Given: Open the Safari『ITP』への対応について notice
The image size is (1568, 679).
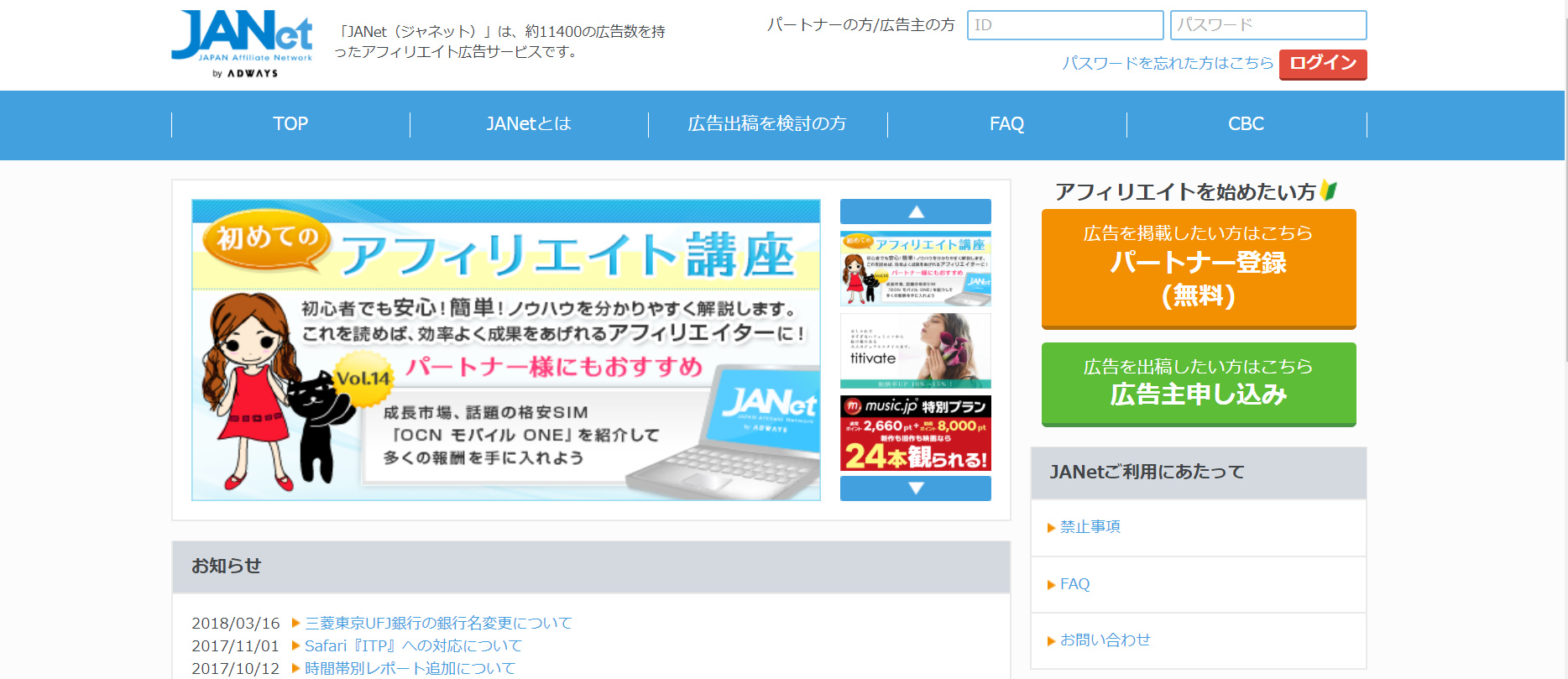Looking at the screenshot, I should coord(413,645).
